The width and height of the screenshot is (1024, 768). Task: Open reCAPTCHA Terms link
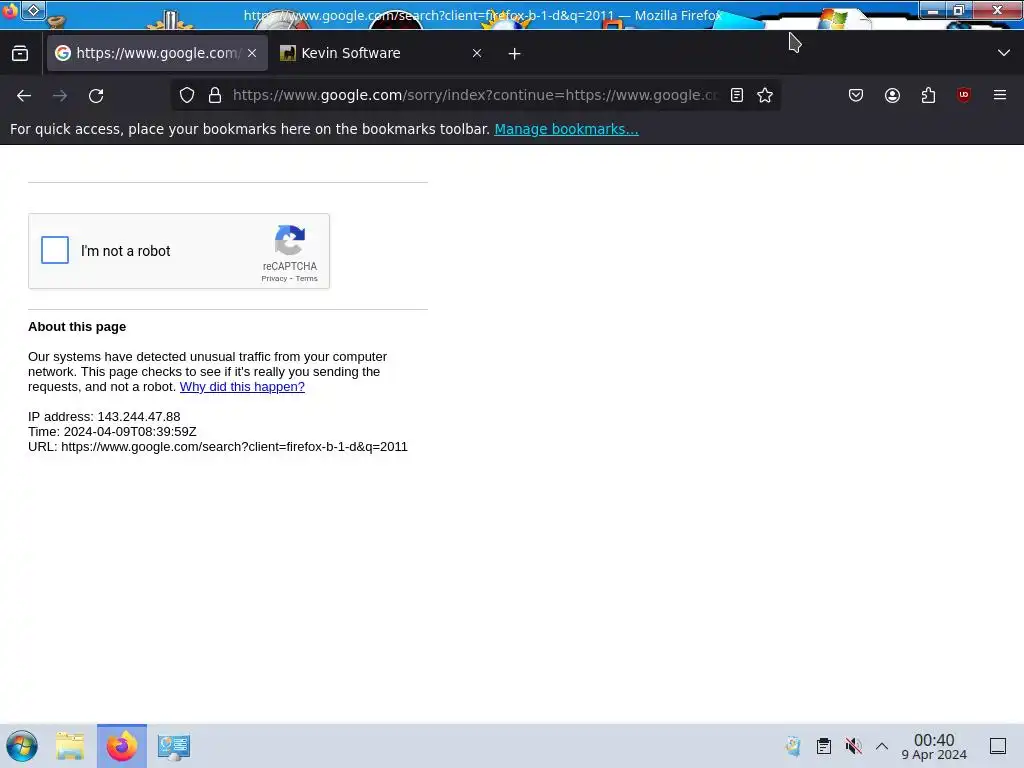click(x=306, y=278)
